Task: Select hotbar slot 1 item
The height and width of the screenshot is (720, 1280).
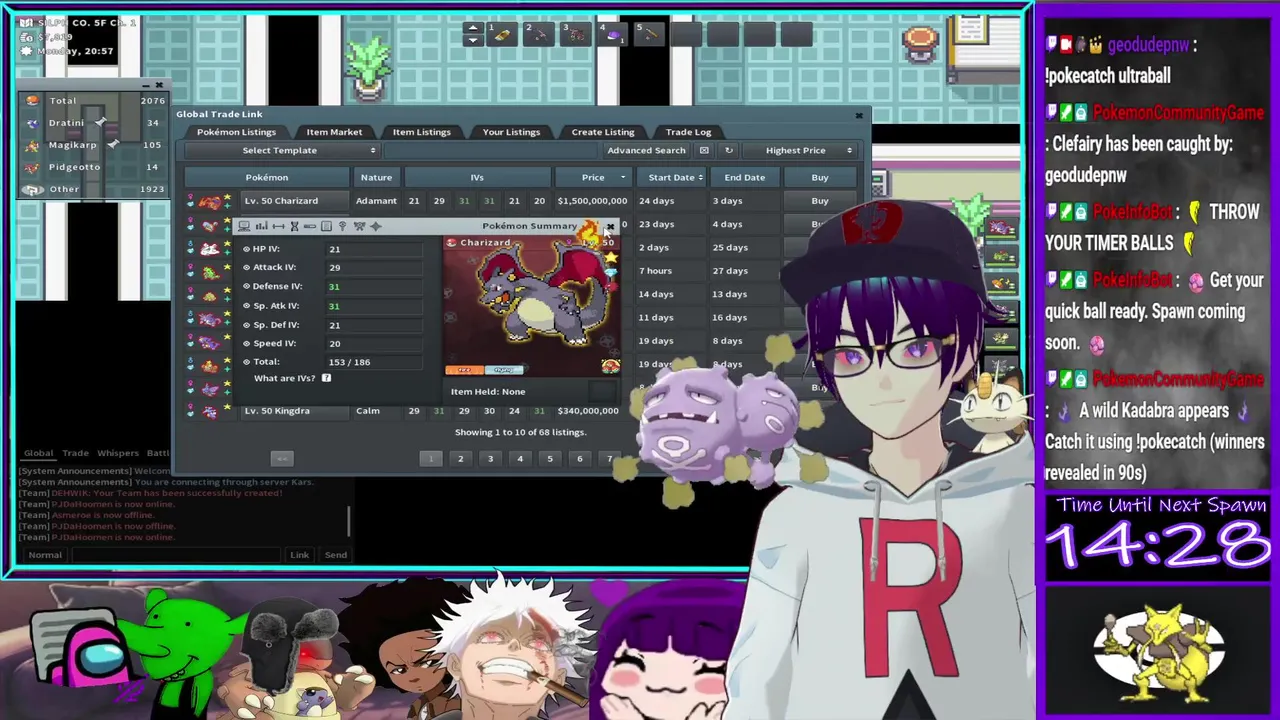Action: point(502,34)
